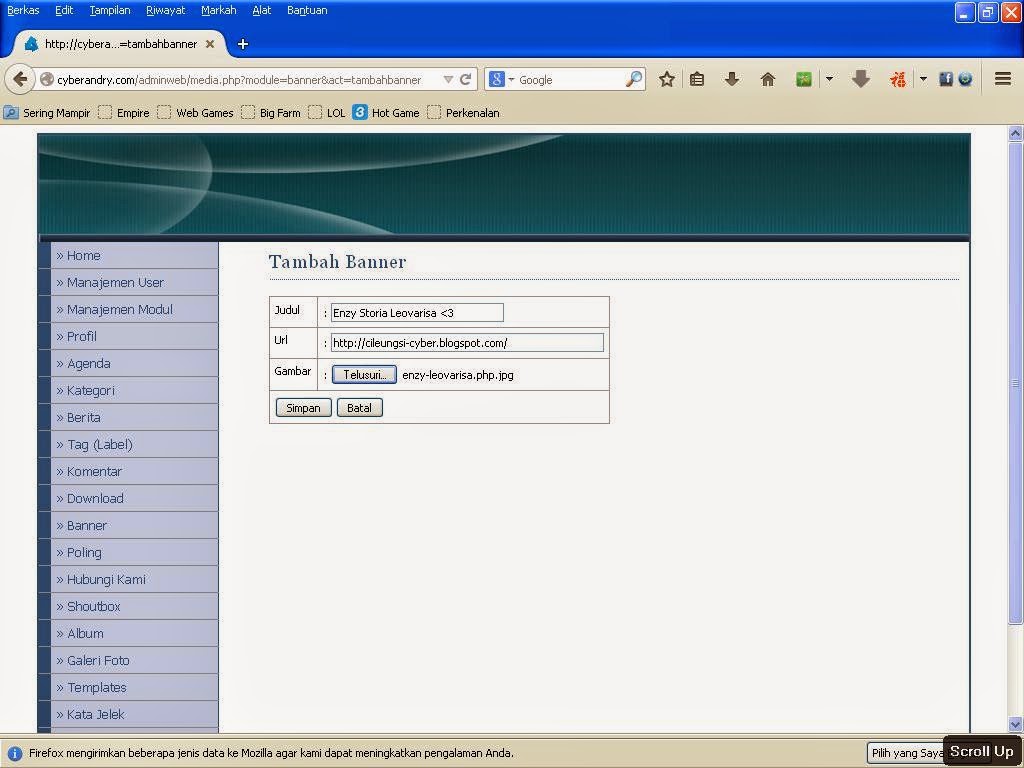1024x768 pixels.
Task: Click the Pilih yang Saya button in the notification bar
Action: 906,753
